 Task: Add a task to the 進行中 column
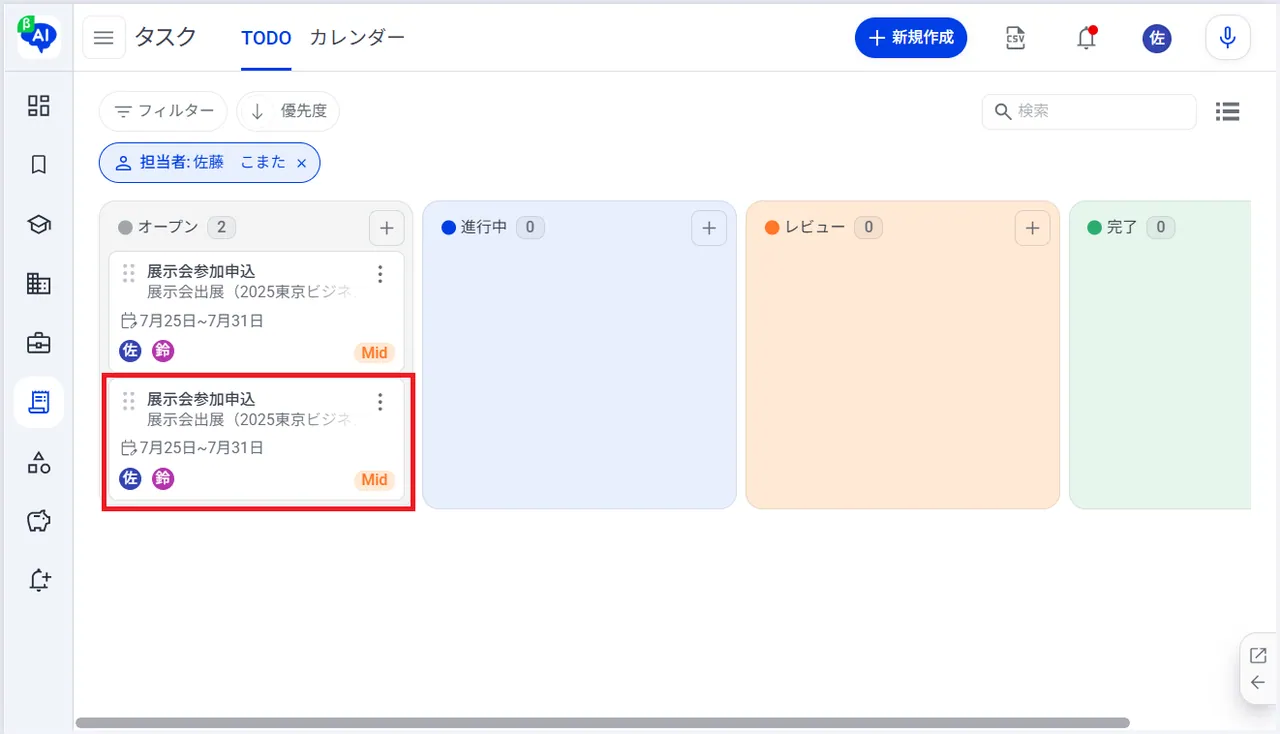[709, 228]
